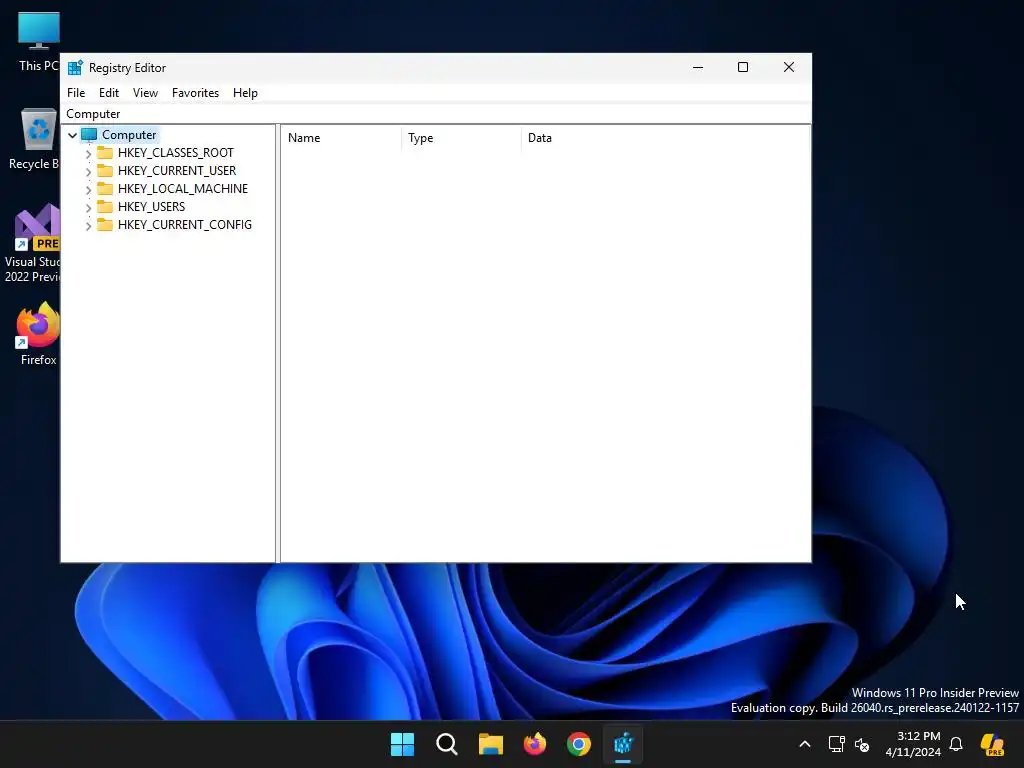Viewport: 1024px width, 768px height.
Task: Expand HKEY_USERS key
Action: (88, 208)
